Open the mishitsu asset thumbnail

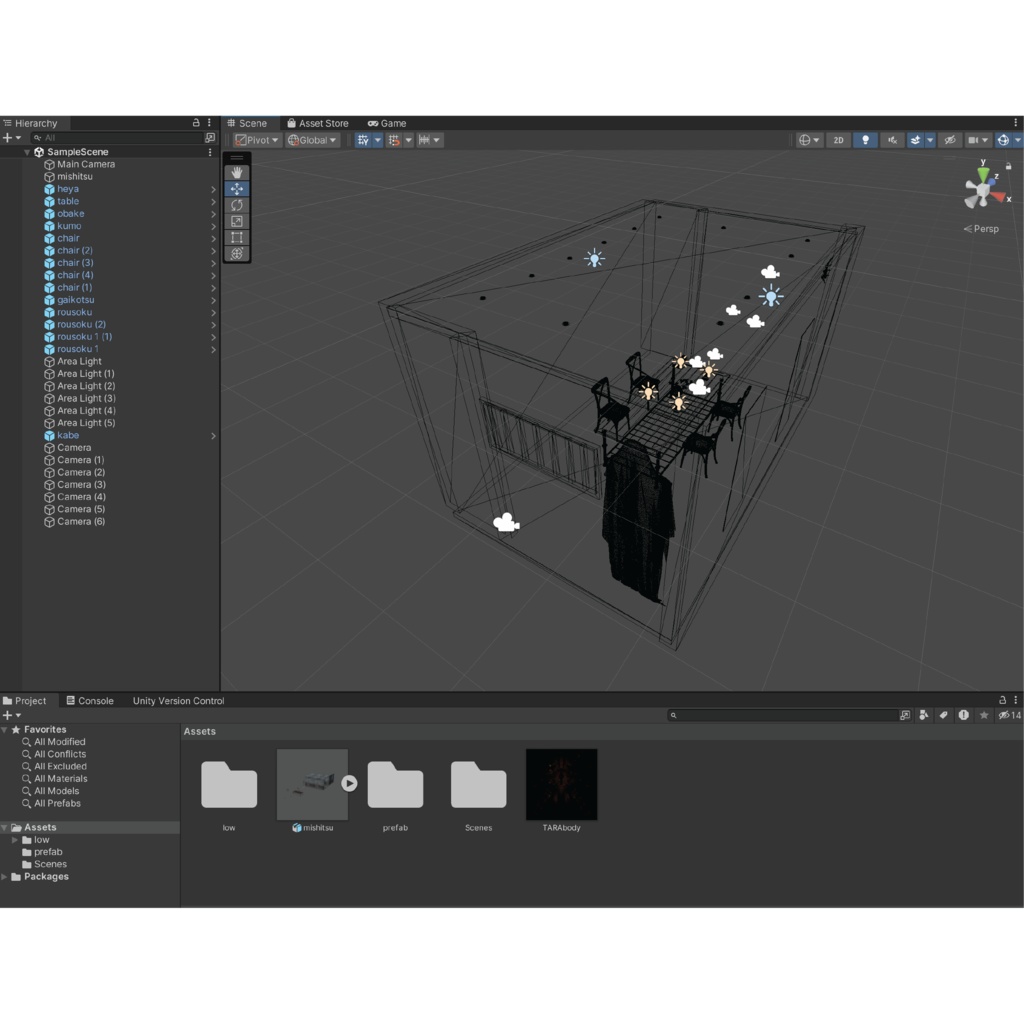(312, 783)
